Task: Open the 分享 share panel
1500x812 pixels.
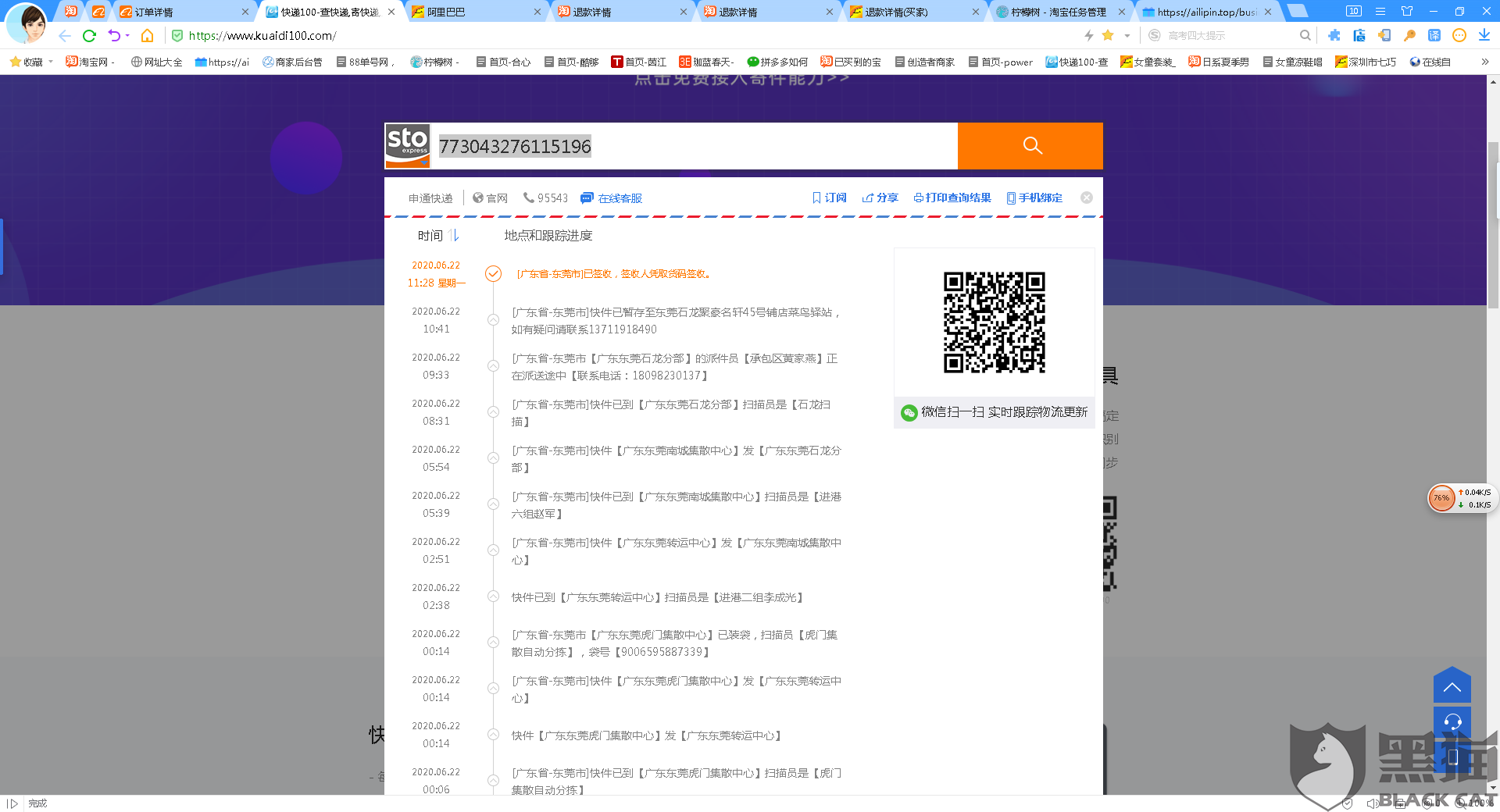Action: (x=880, y=198)
